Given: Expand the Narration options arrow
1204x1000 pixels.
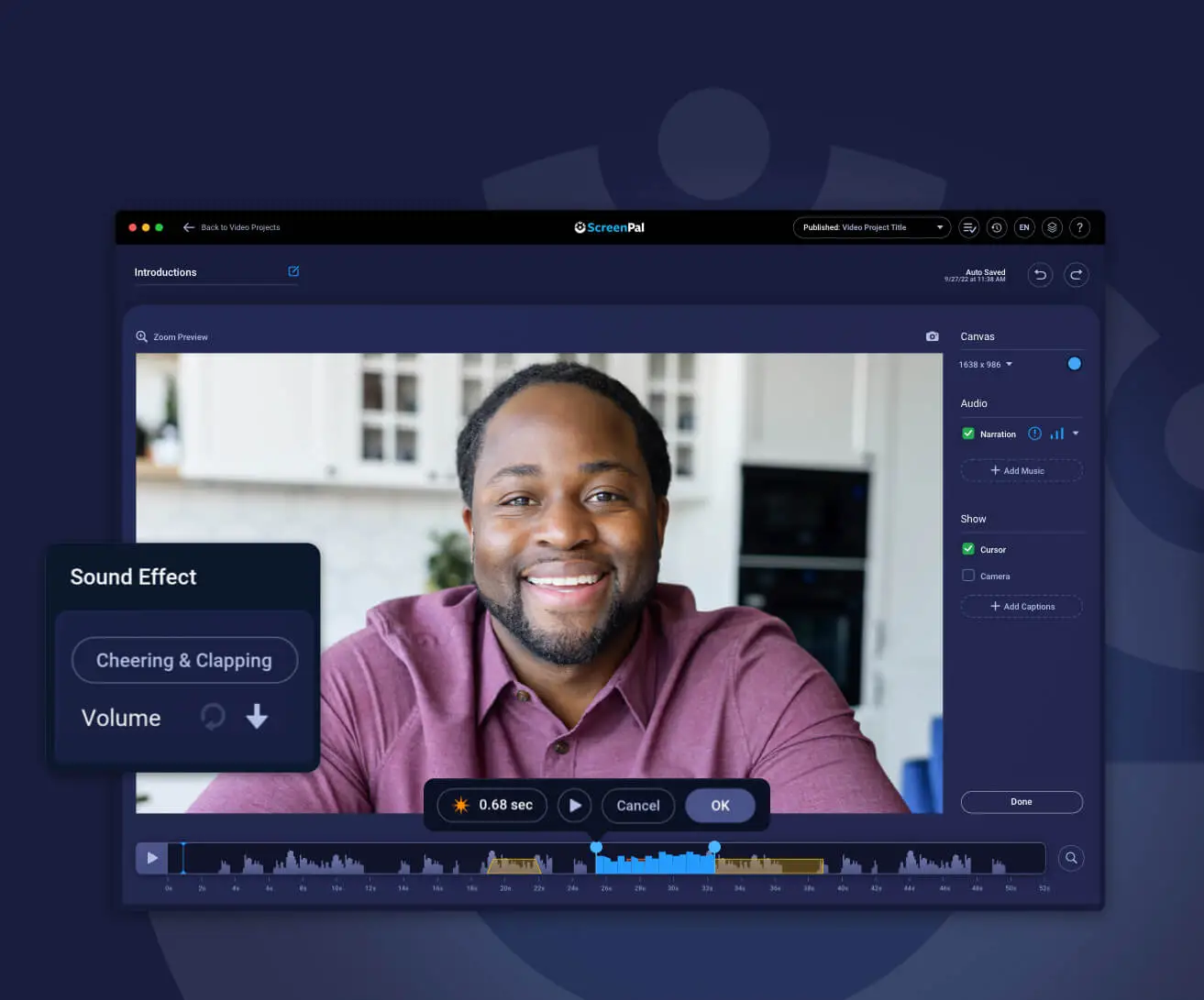Looking at the screenshot, I should click(1076, 434).
